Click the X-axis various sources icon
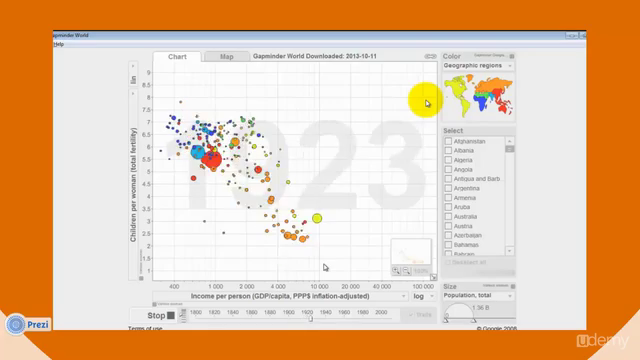This screenshot has width=640, height=360. pyautogui.click(x=155, y=304)
